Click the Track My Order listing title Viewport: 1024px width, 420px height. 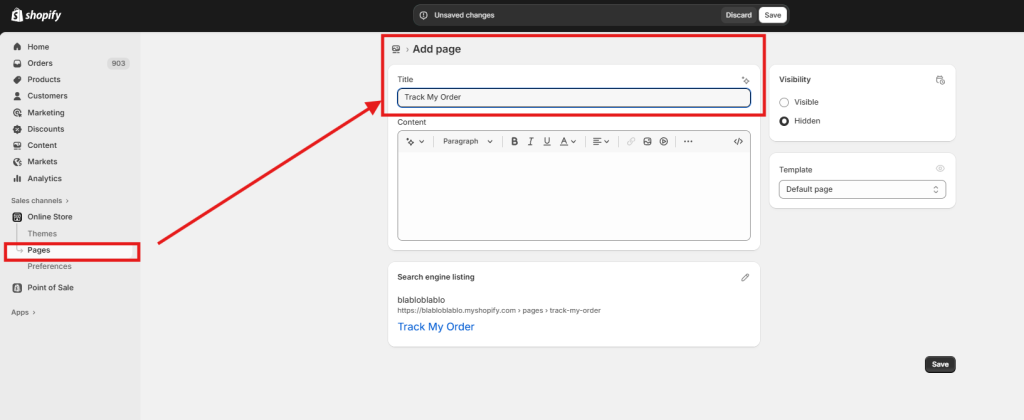click(x=436, y=327)
